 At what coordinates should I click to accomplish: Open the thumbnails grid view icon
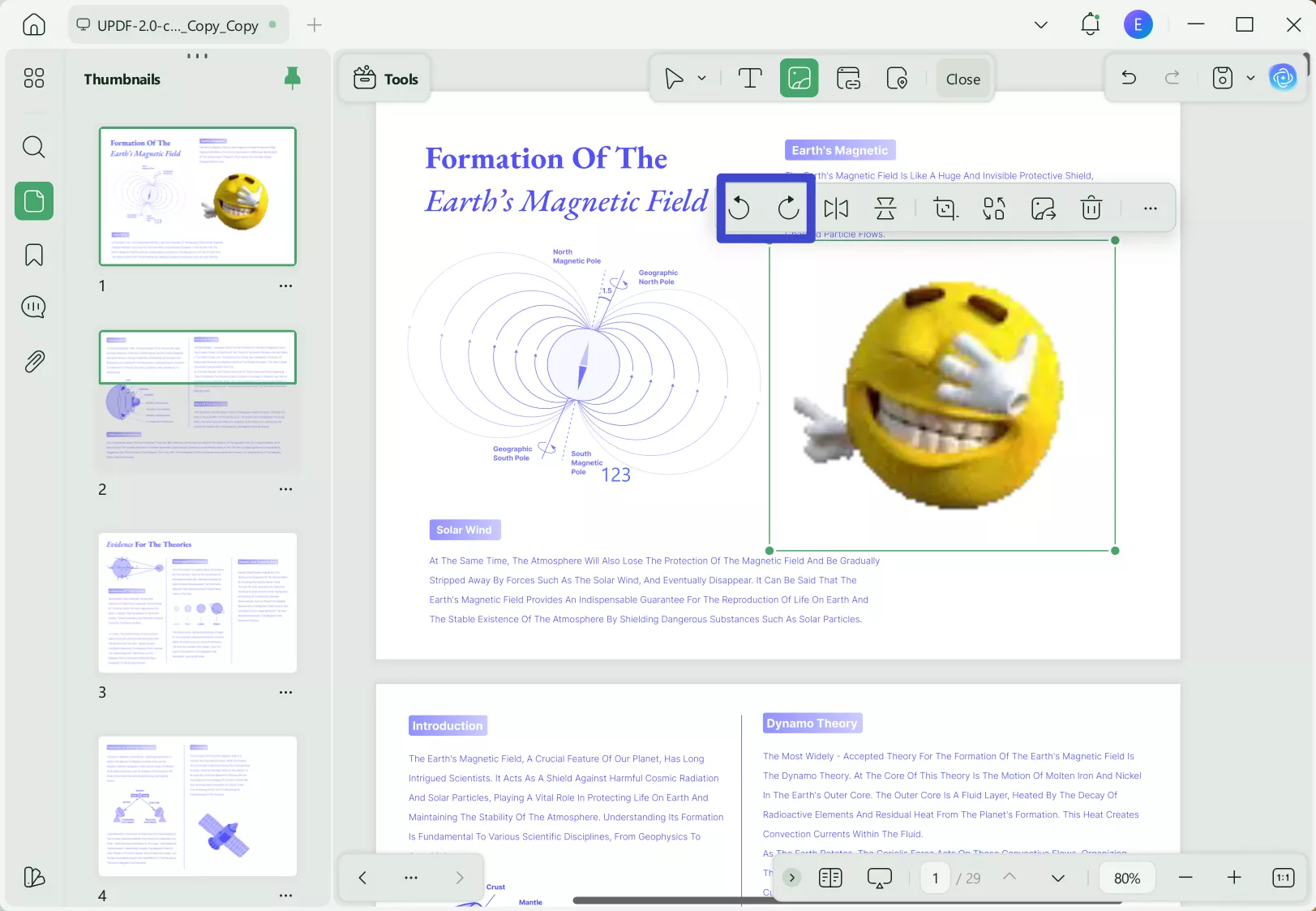click(x=34, y=78)
